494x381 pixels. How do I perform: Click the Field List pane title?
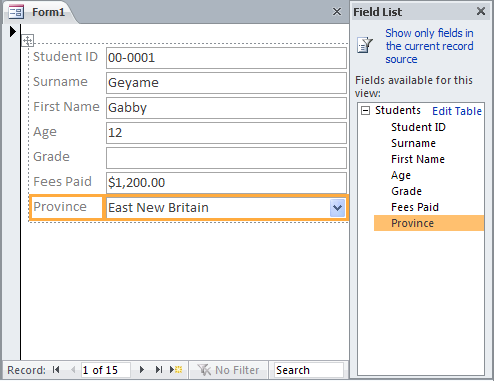pyautogui.click(x=377, y=12)
